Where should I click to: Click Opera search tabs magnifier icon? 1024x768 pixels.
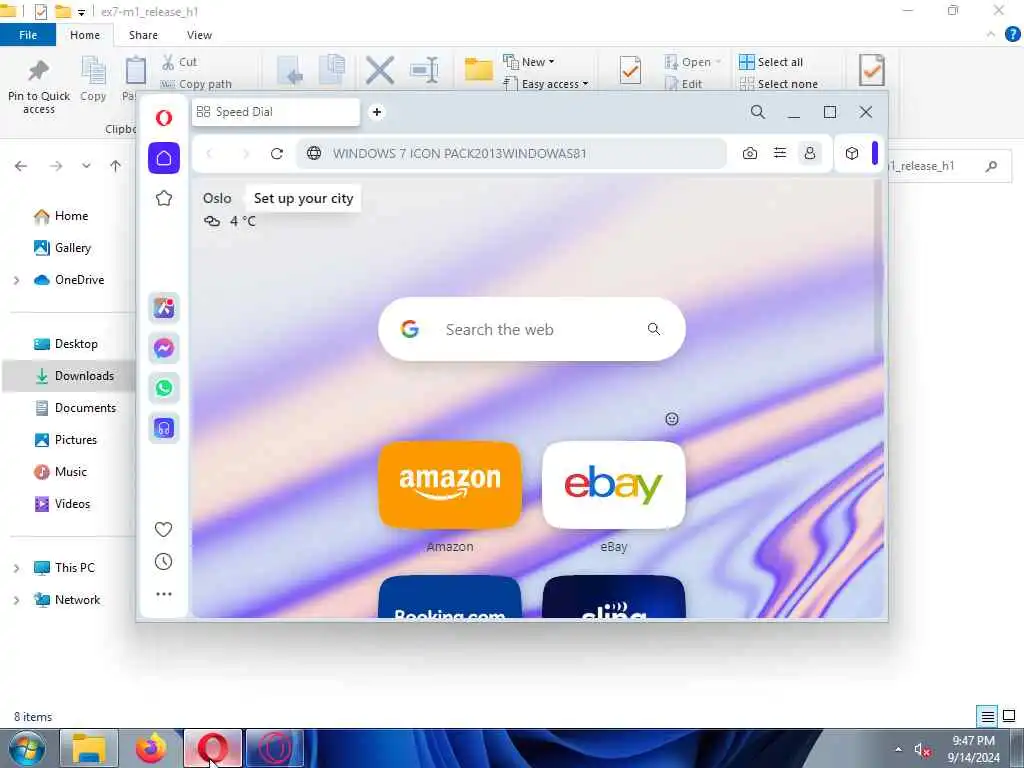coord(758,112)
